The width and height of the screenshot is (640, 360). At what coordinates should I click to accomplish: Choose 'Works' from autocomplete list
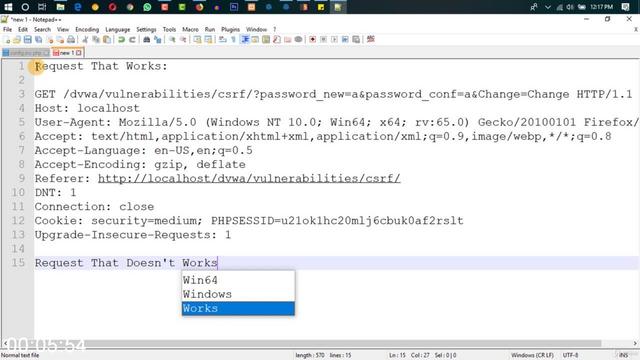click(x=238, y=308)
